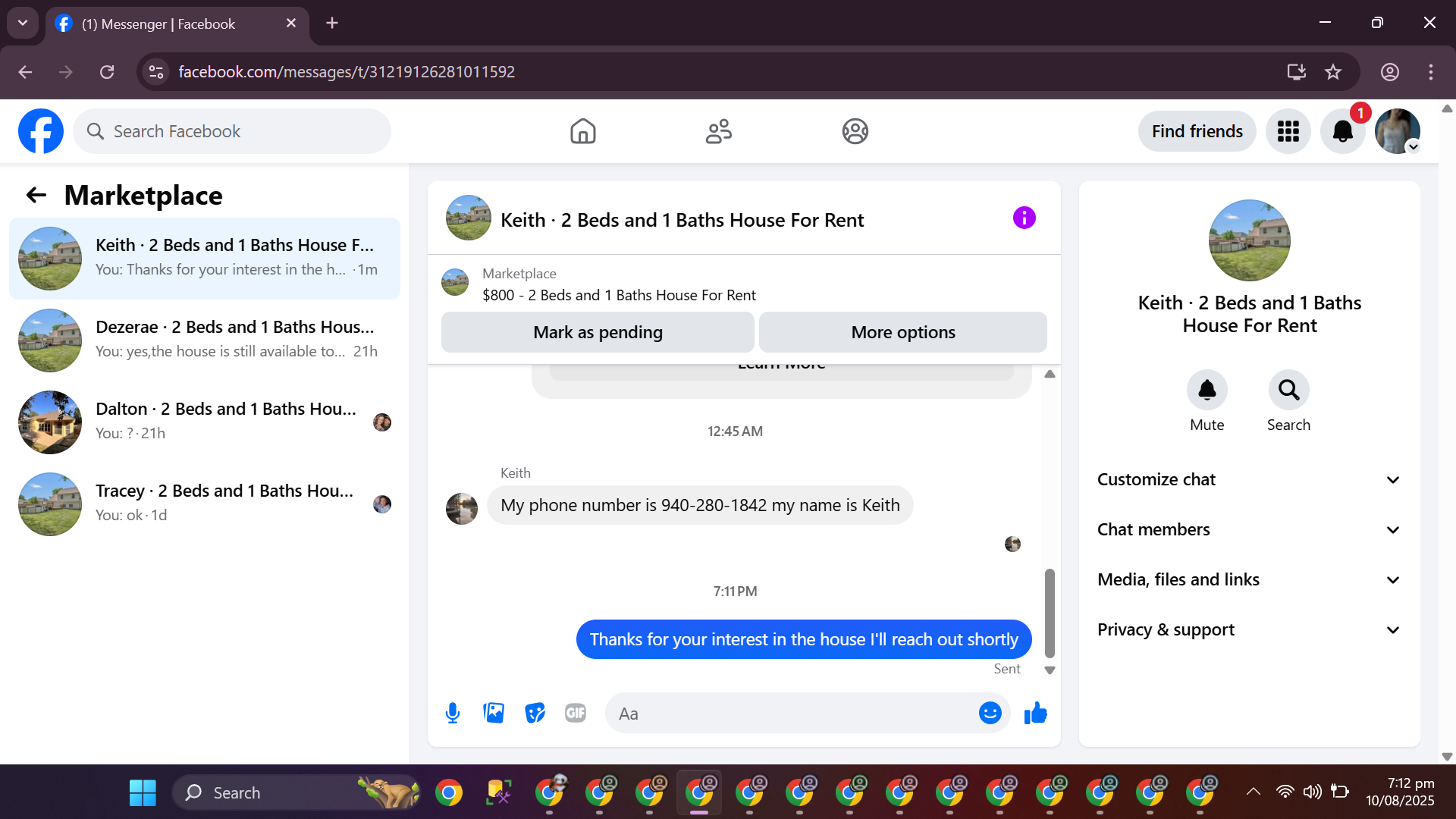This screenshot has width=1456, height=819.
Task: Expand Media, files and links section
Action: pyautogui.click(x=1249, y=580)
